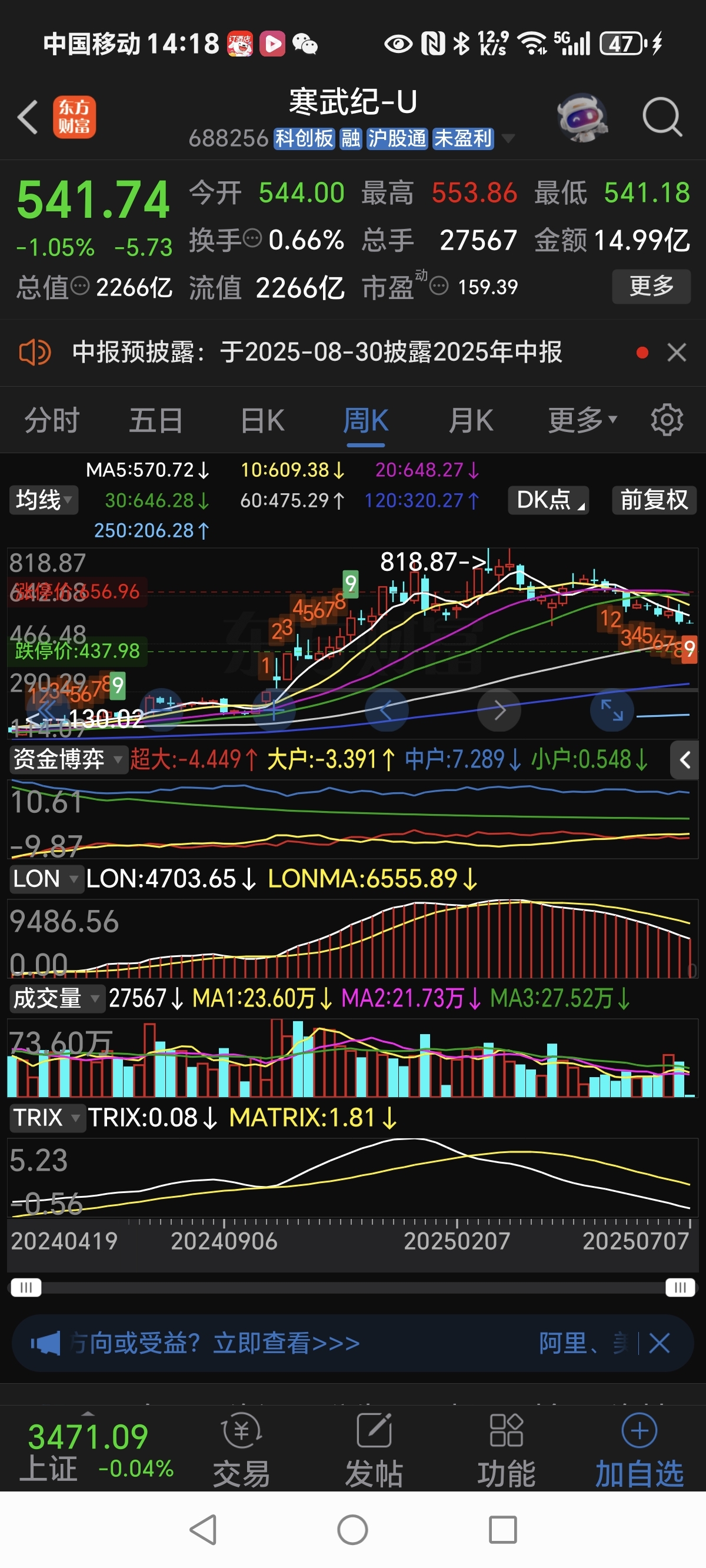
Task: Open 前复权 adjustment selector
Action: point(654,500)
